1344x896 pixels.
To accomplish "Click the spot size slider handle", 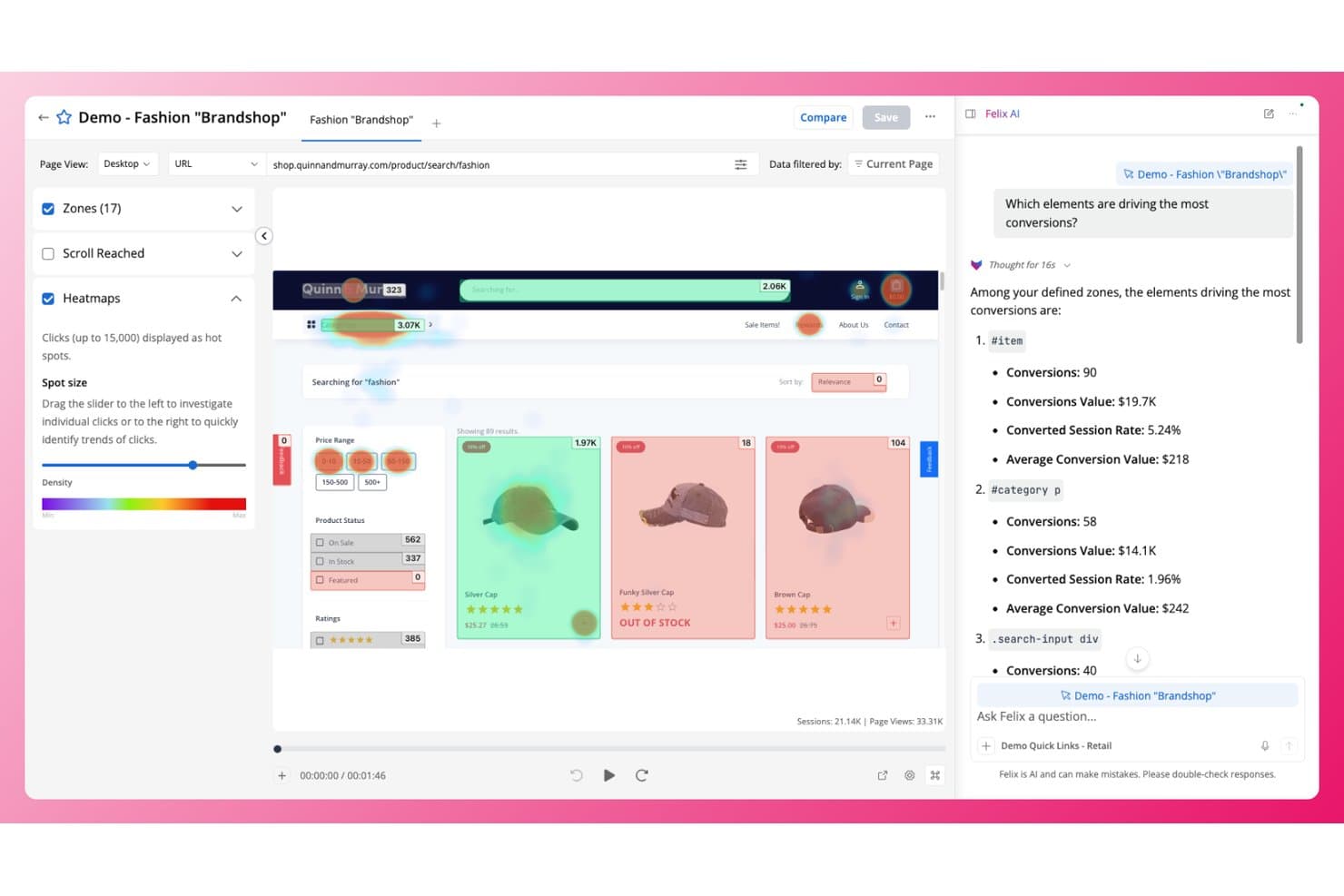I will coord(193,465).
